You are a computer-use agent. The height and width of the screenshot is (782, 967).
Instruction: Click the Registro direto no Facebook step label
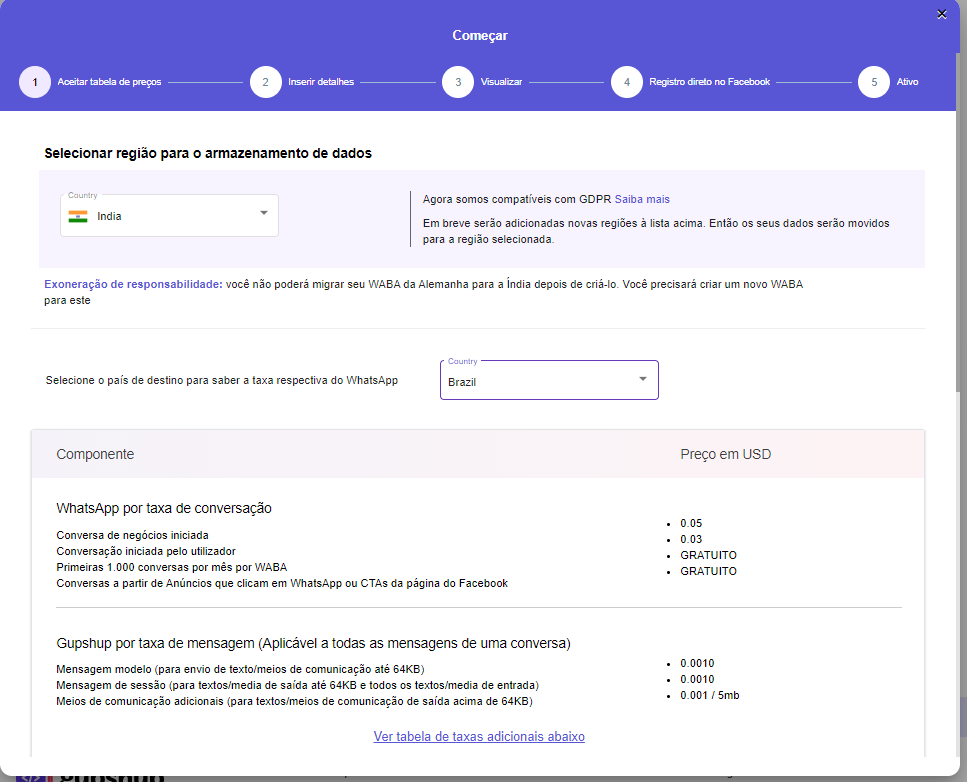tap(709, 82)
